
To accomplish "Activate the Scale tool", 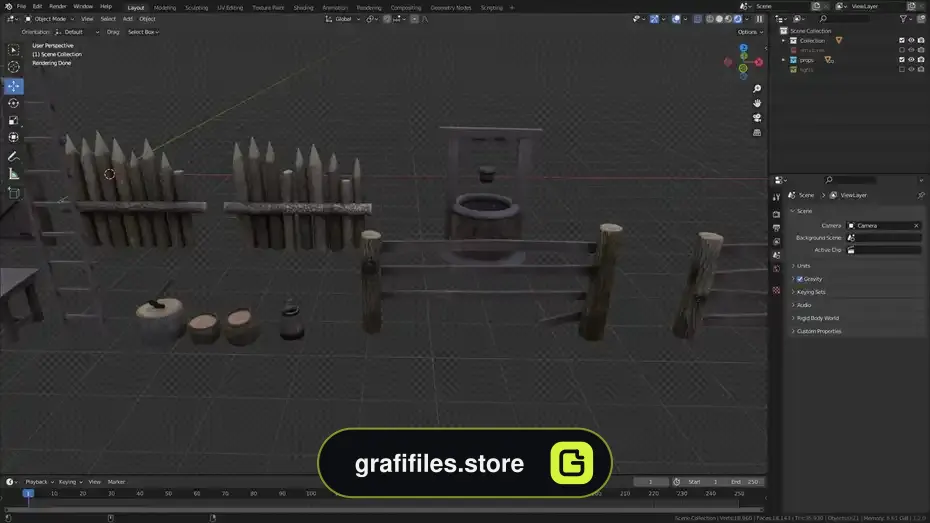I will [13, 120].
